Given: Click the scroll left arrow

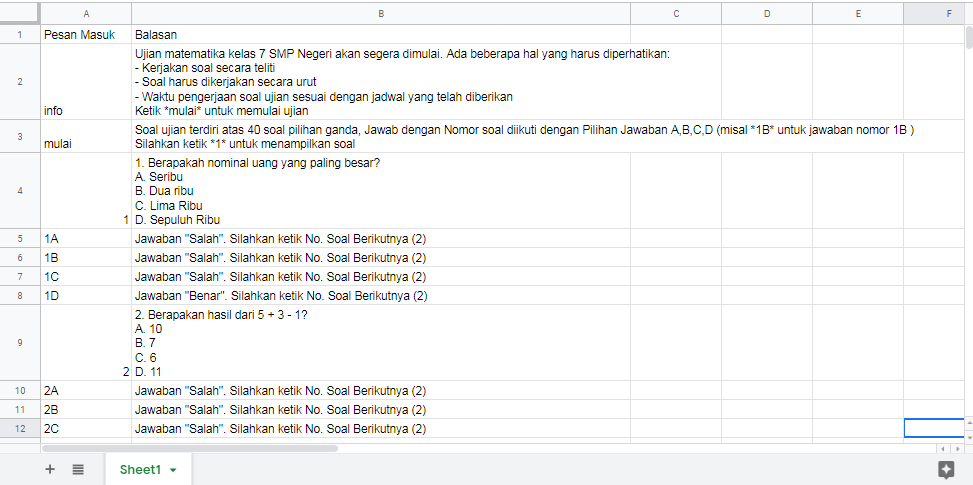Looking at the screenshot, I should pos(942,448).
